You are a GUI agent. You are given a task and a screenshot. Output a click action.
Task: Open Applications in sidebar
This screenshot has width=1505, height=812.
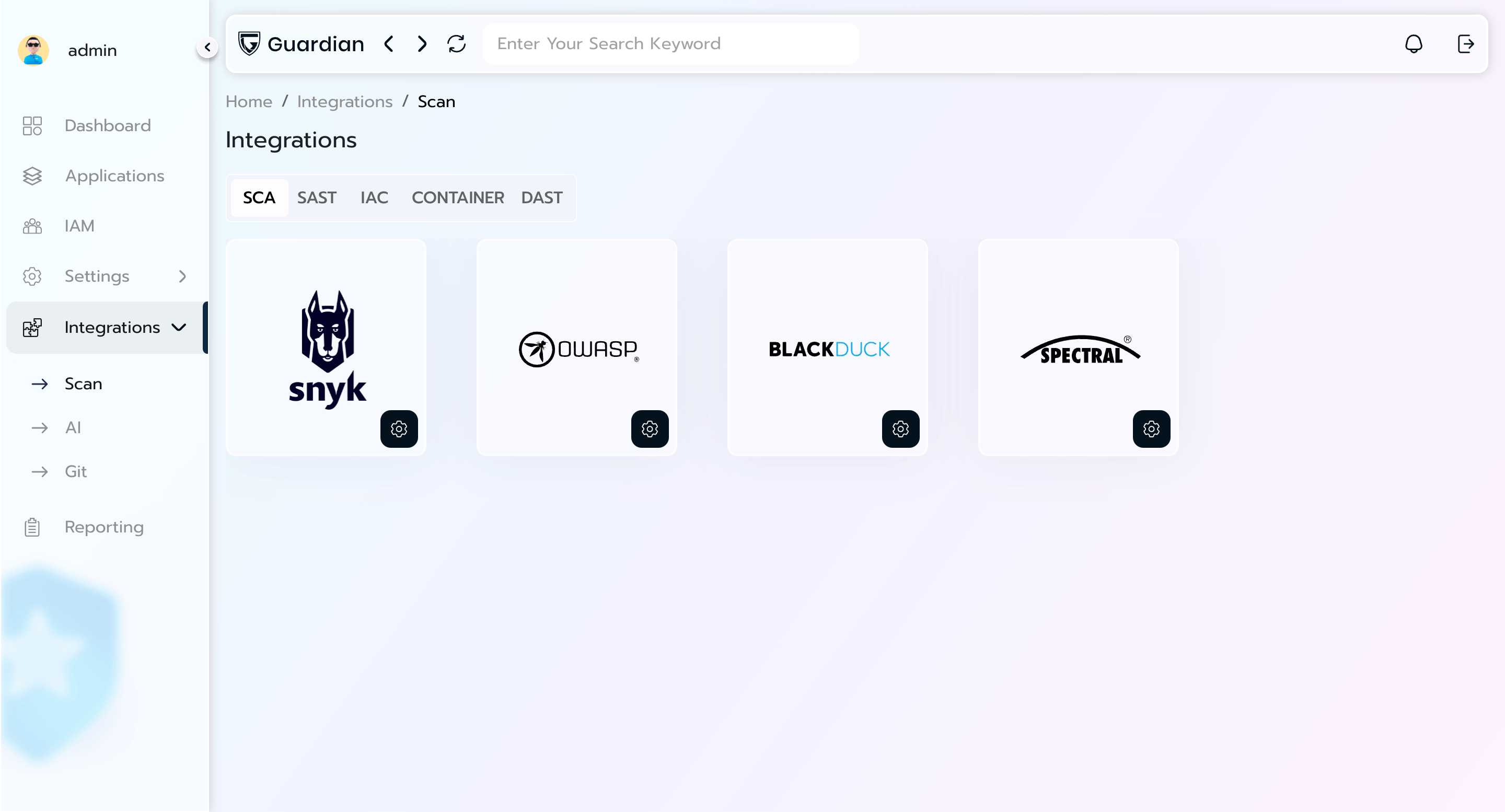coord(114,176)
